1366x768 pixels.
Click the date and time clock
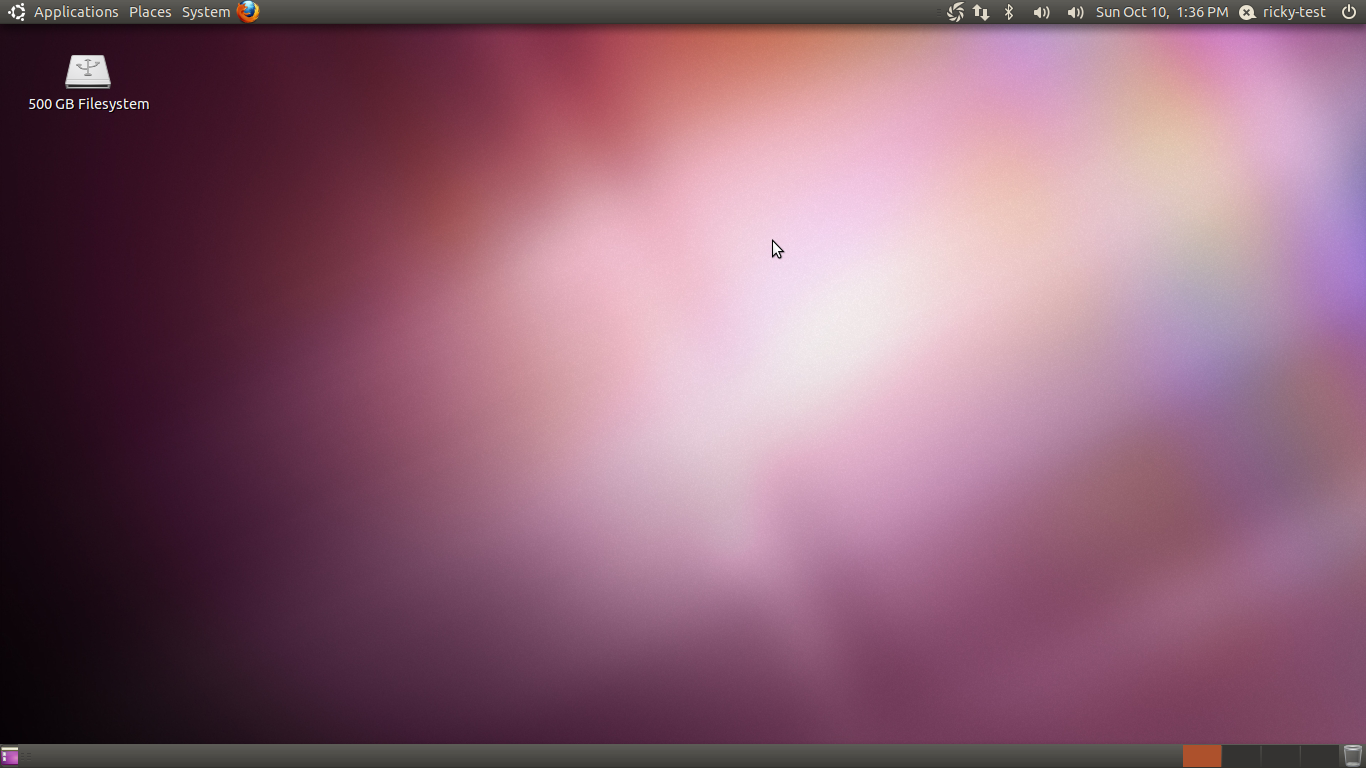point(1161,12)
